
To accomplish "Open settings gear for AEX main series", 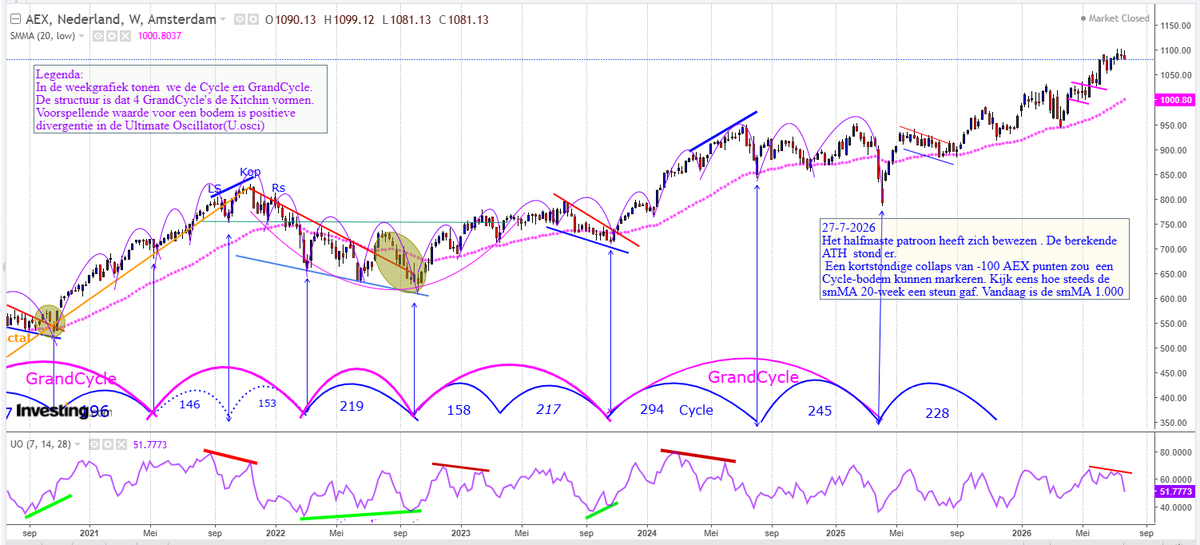I will tap(253, 19).
